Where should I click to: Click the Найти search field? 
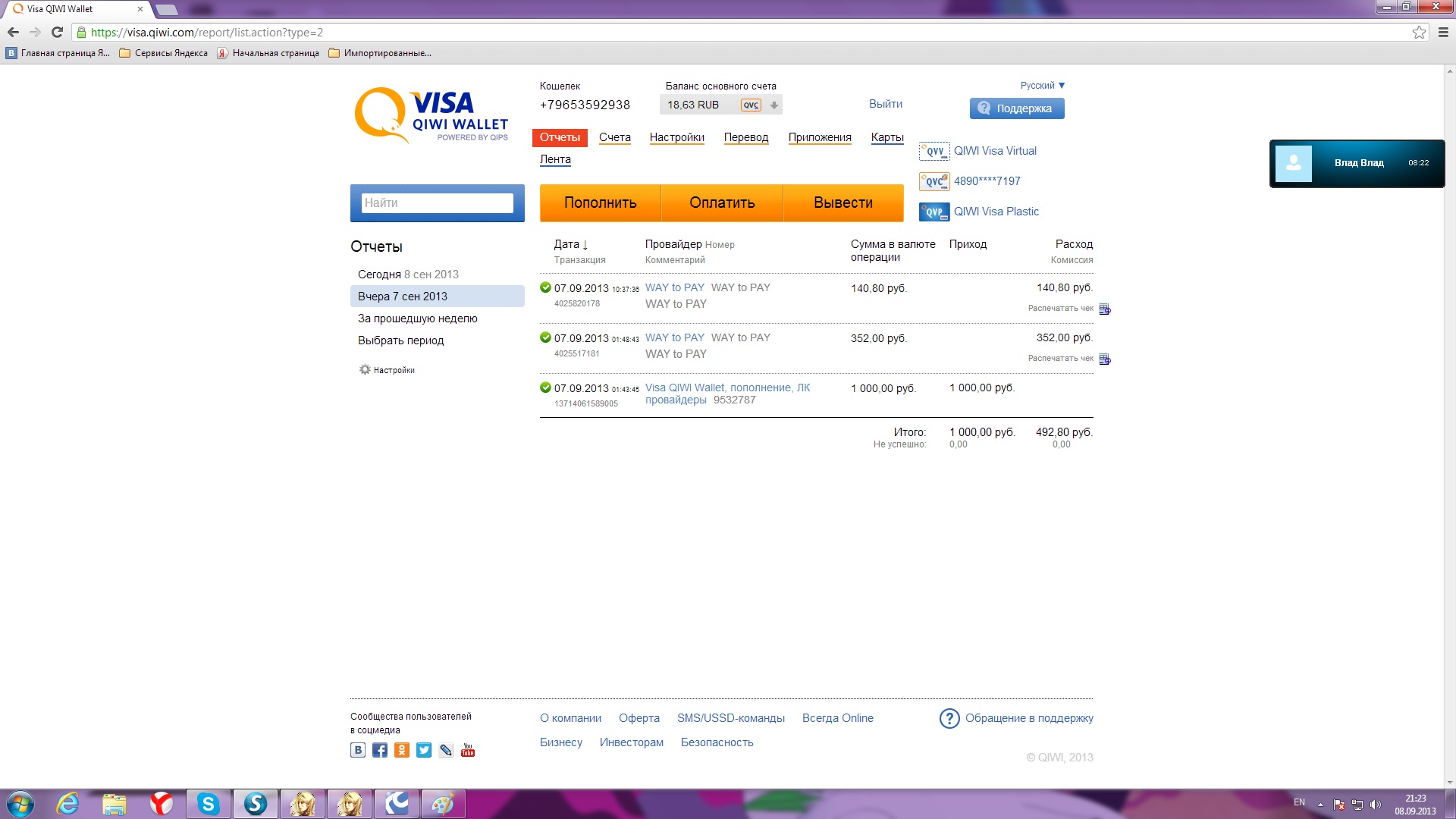(438, 203)
